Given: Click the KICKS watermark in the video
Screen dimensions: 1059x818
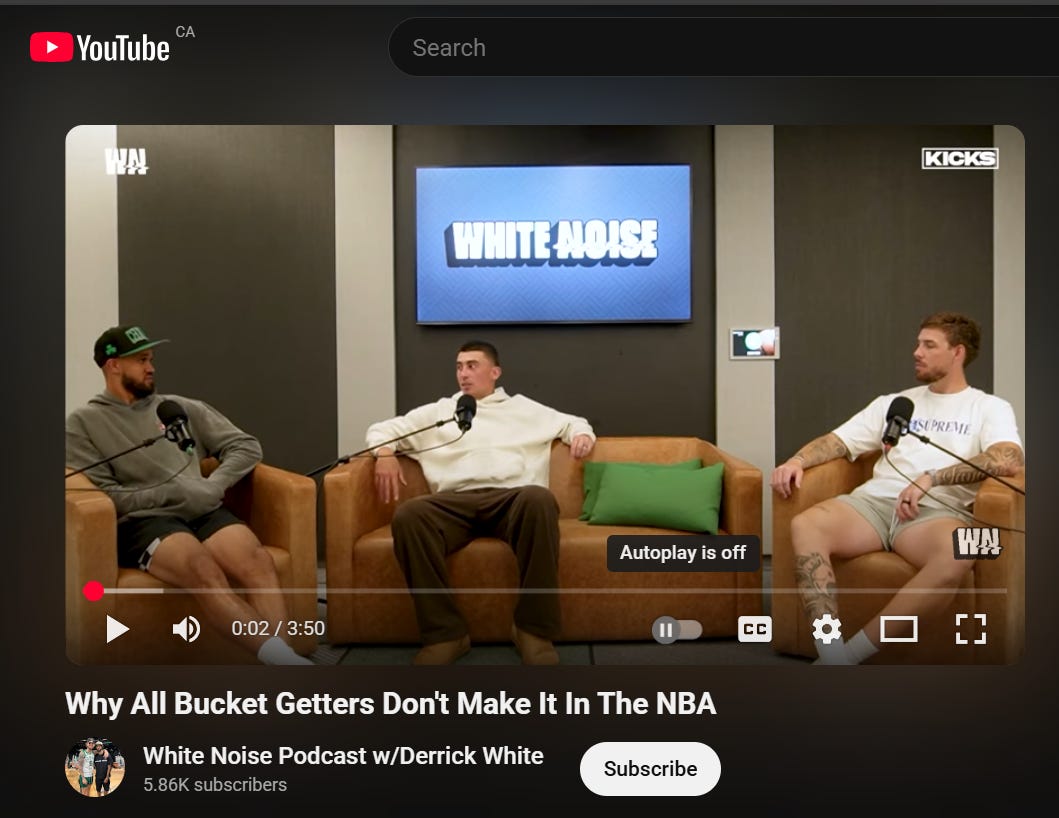Looking at the screenshot, I should (960, 158).
